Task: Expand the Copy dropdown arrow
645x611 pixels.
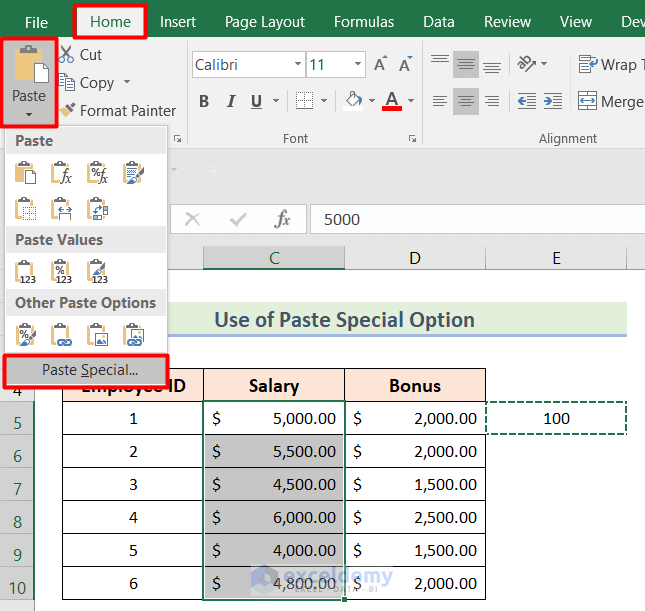Action: tap(127, 82)
